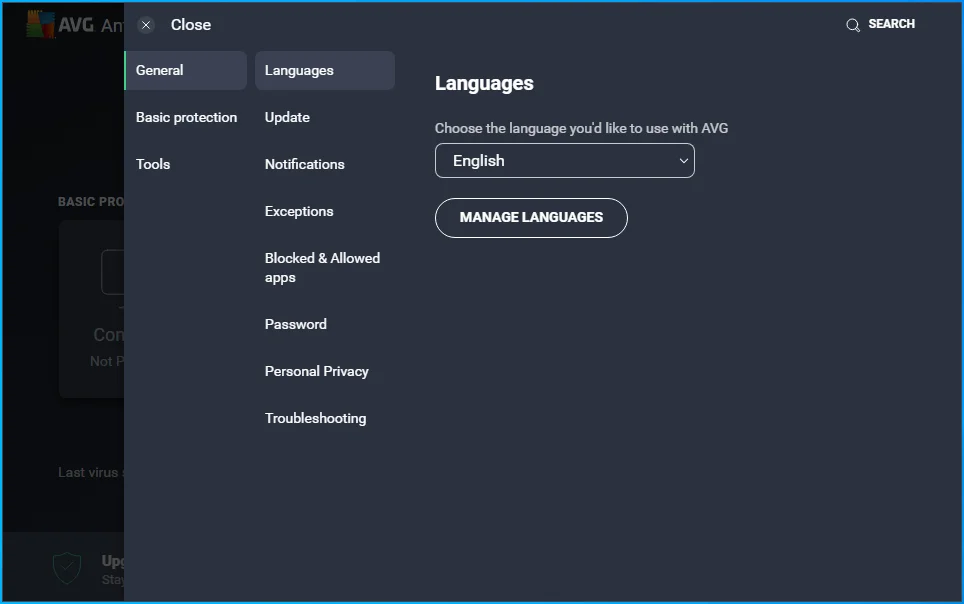Viewport: 964px width, 604px height.
Task: Open the Update settings section
Action: (287, 117)
